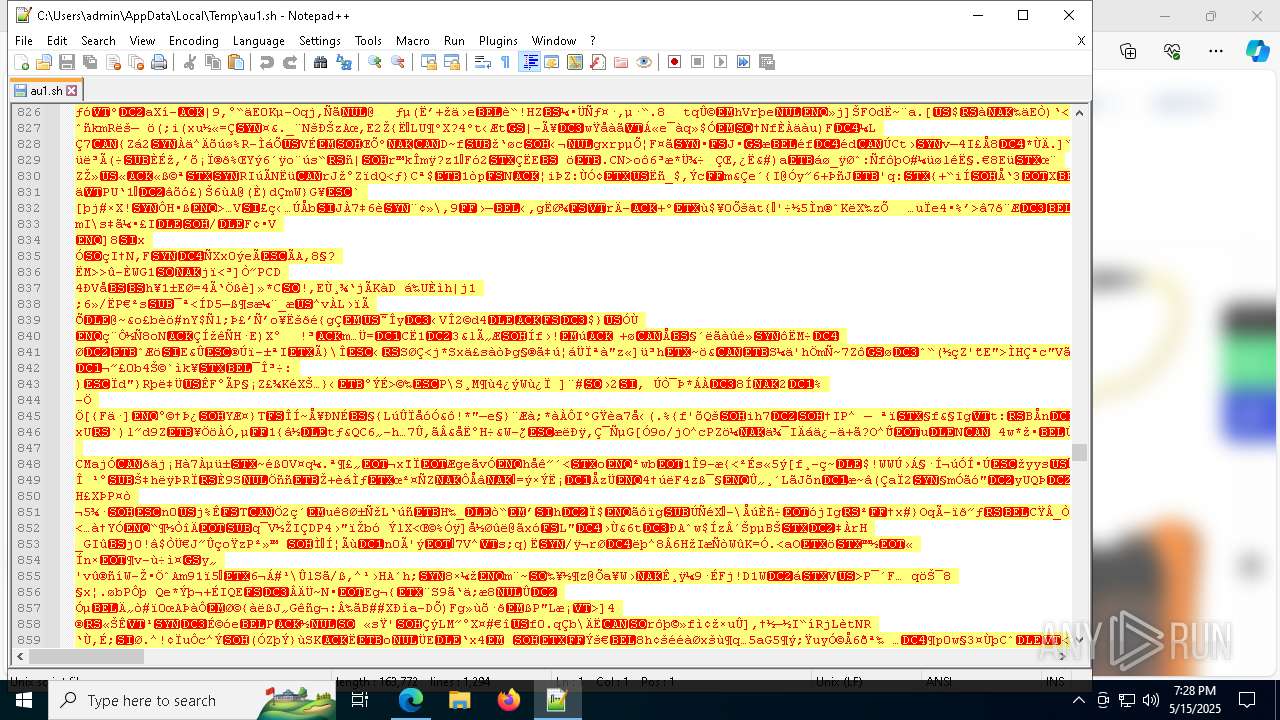
Task: Click the Copy toolbar icon
Action: (213, 62)
